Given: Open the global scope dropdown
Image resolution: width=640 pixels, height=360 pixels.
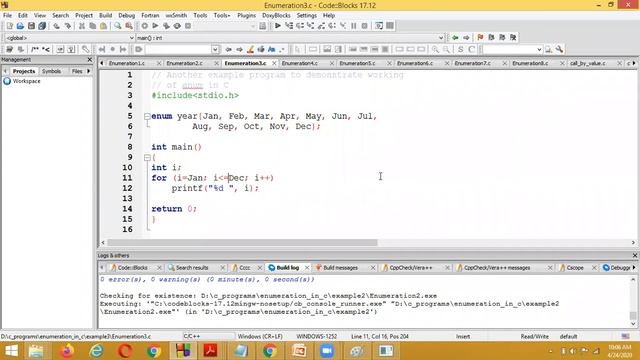Looking at the screenshot, I should click(131, 38).
